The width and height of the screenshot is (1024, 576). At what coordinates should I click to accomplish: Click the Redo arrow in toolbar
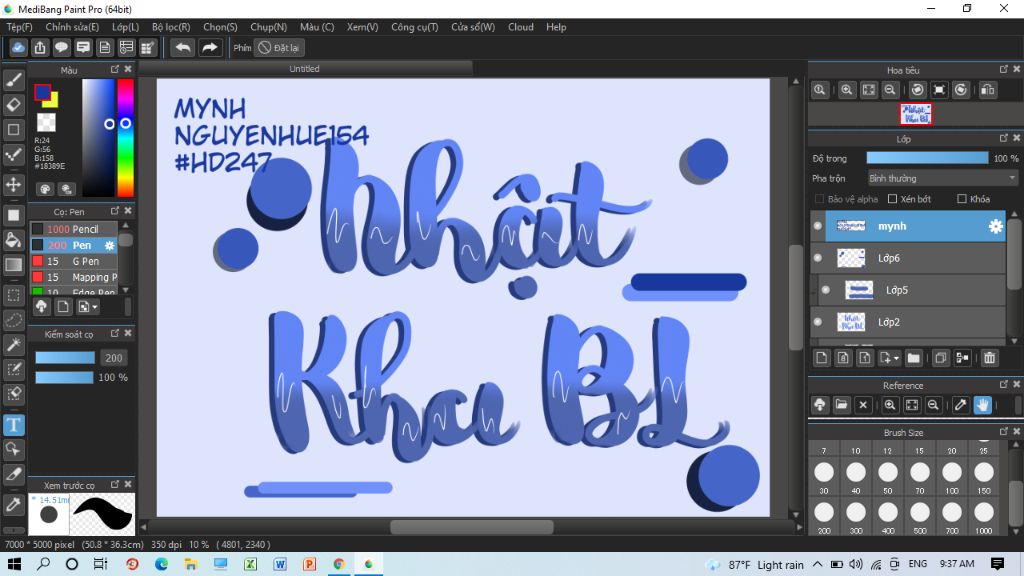pos(210,48)
